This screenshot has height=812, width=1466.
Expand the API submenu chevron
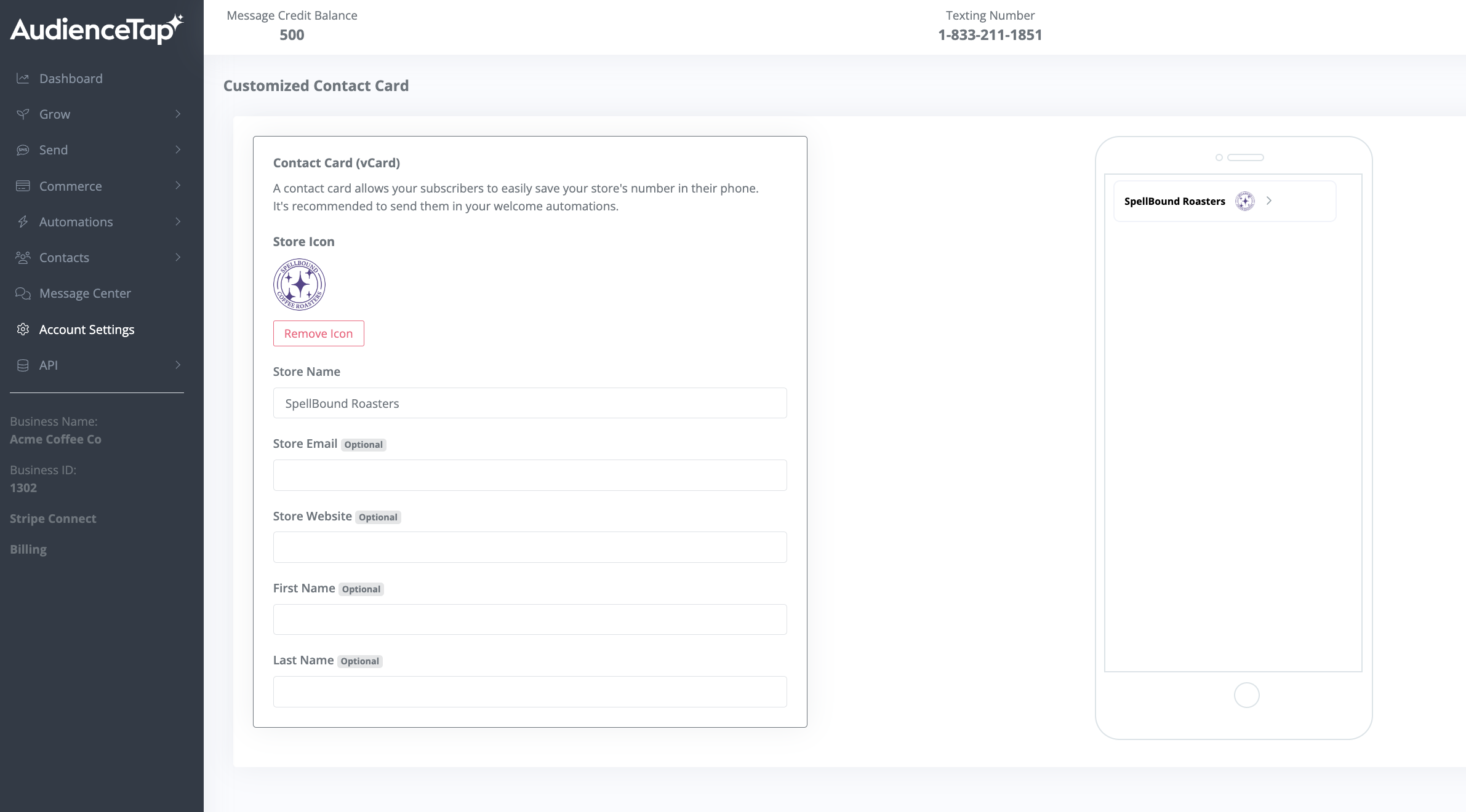(x=178, y=365)
